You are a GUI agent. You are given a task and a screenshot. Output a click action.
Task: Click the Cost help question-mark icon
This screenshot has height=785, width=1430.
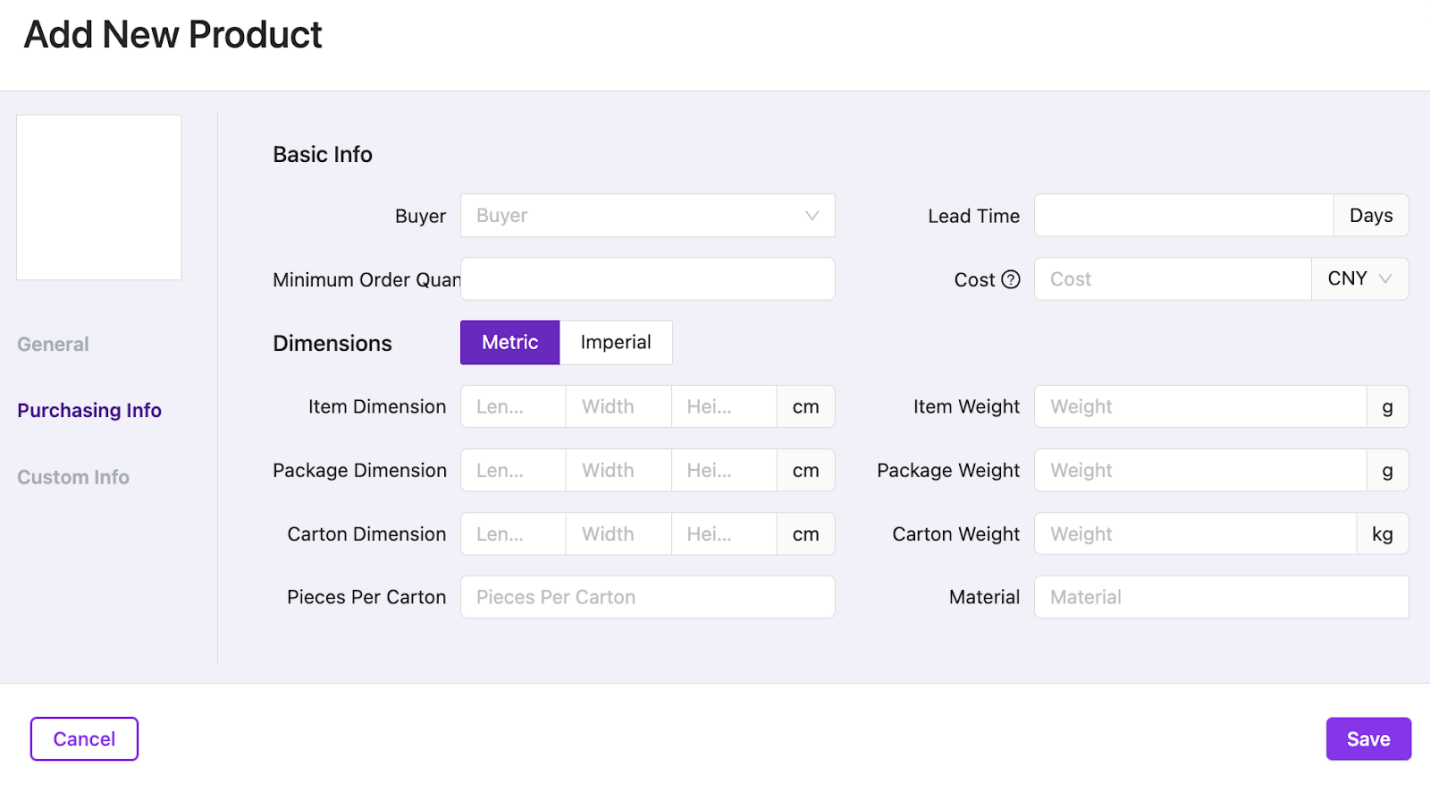point(1011,280)
